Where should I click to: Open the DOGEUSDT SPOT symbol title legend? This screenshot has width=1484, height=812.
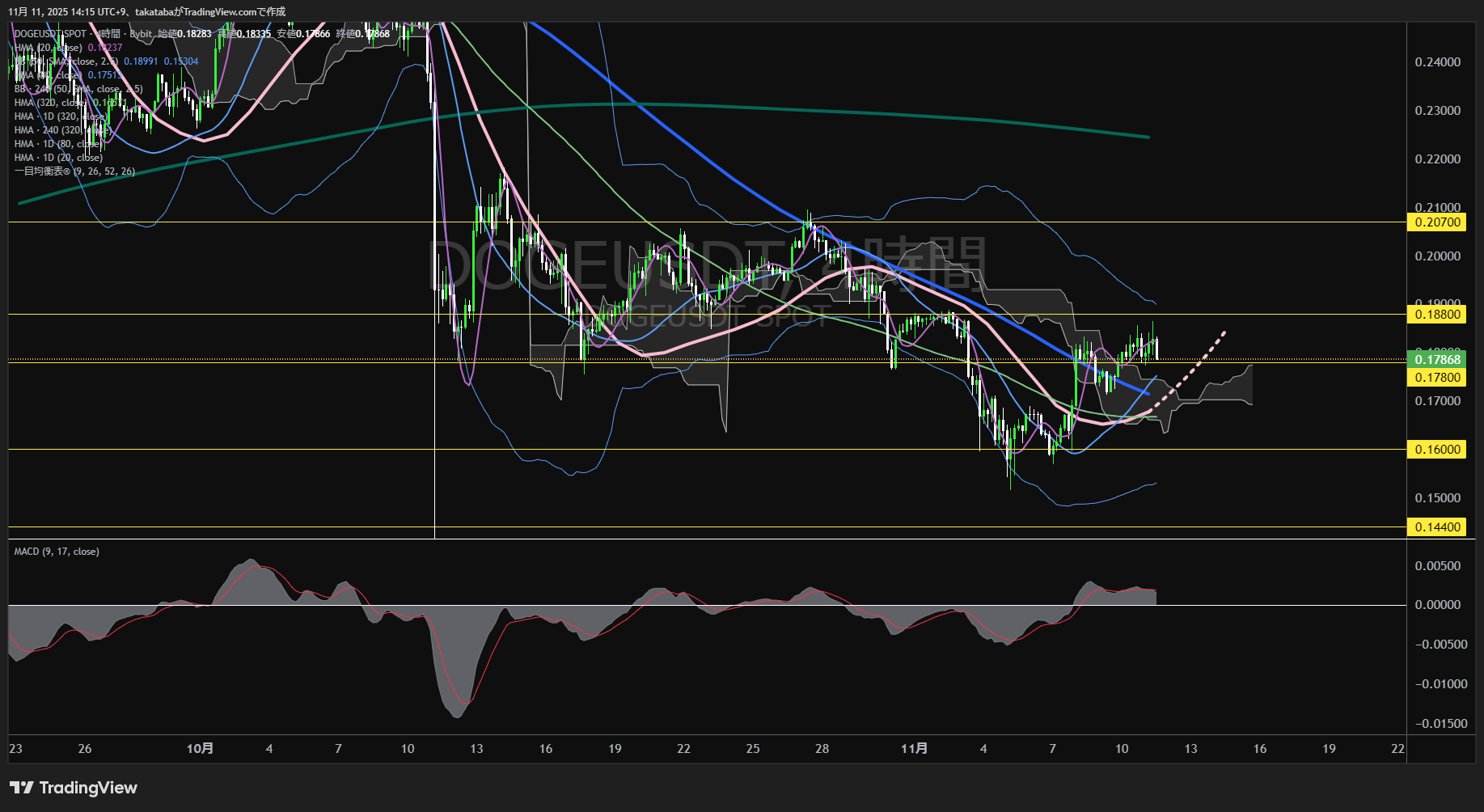(50, 34)
